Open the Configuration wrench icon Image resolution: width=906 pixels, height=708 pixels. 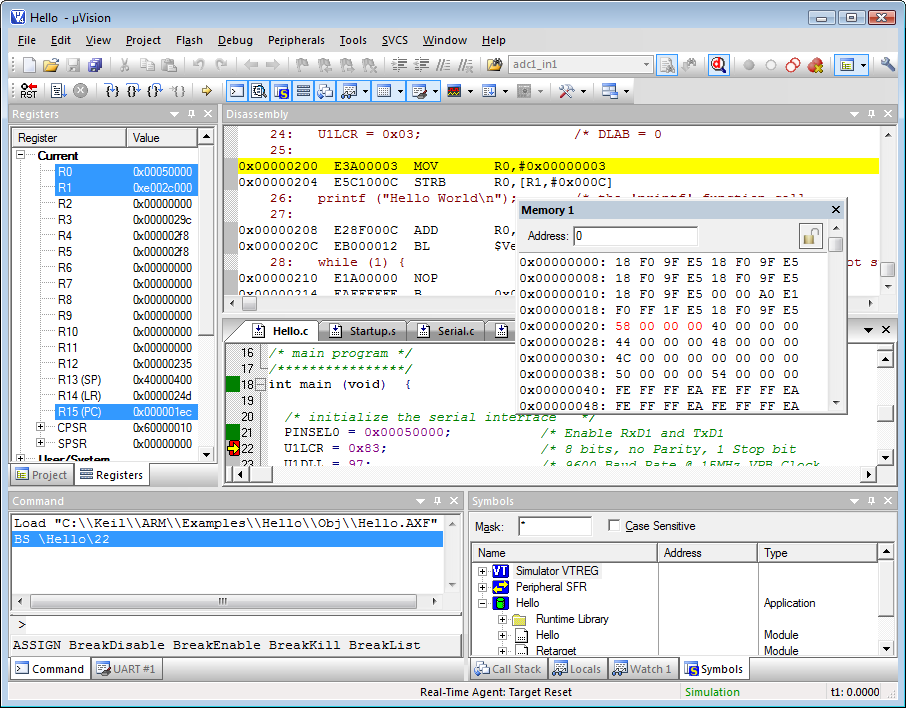tap(887, 65)
